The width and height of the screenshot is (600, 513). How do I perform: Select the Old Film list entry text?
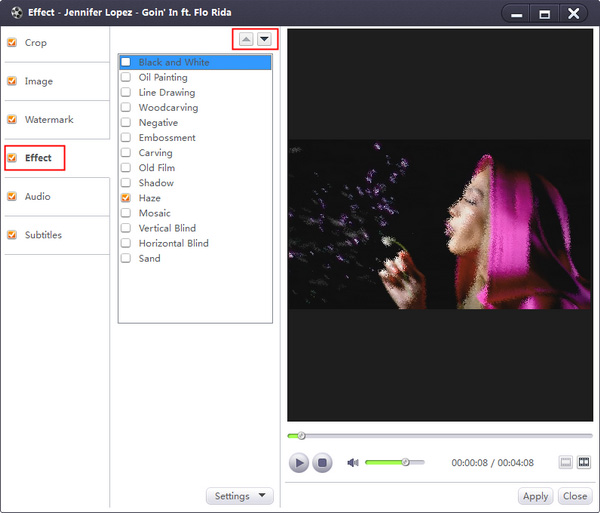point(157,168)
